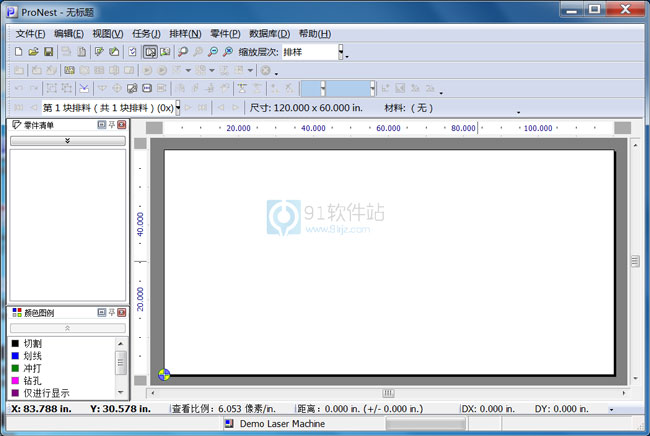The height and width of the screenshot is (436, 650).
Task: Open the 零件(P) menu
Action: click(225, 34)
